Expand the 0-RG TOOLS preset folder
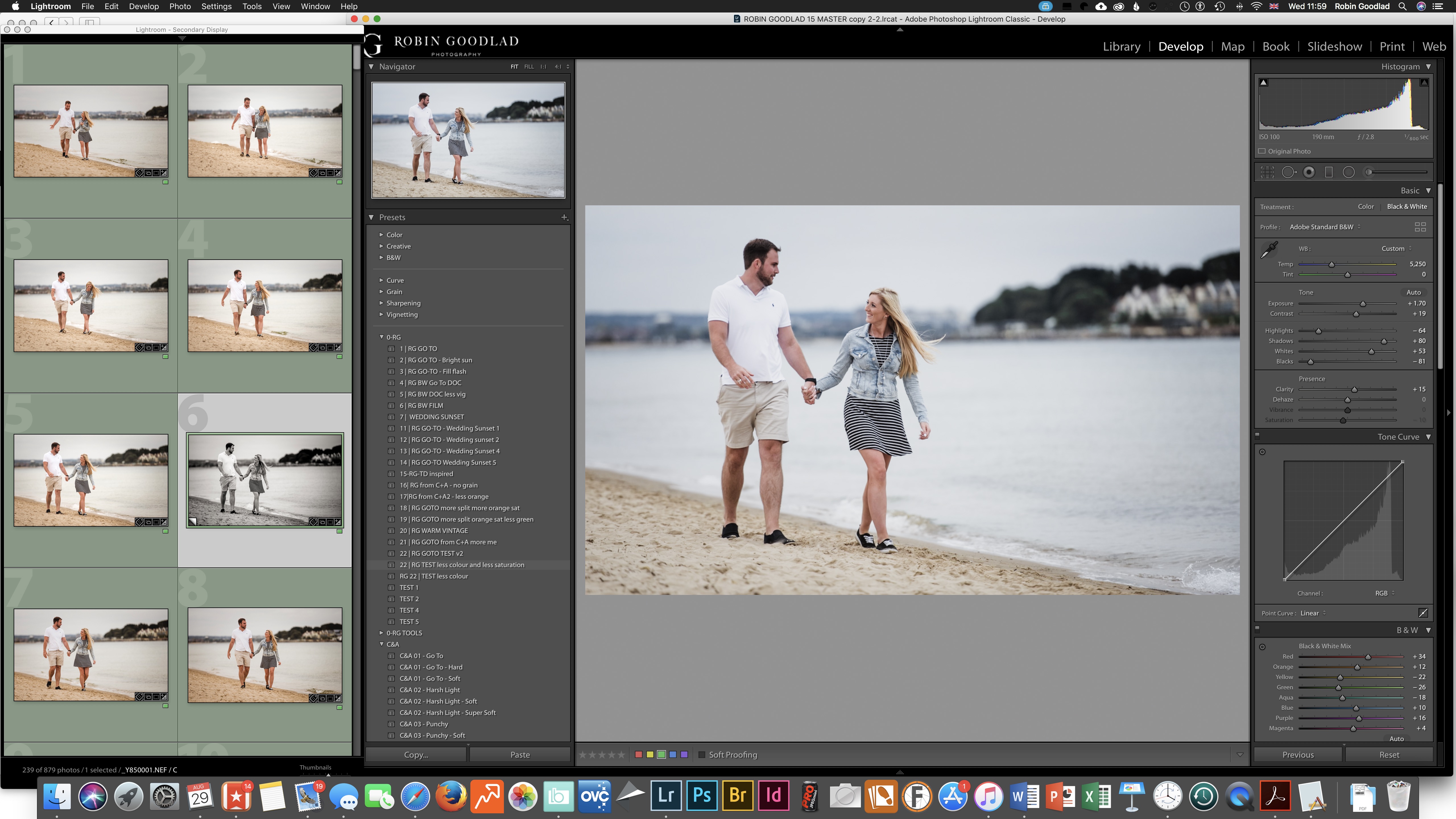The height and width of the screenshot is (819, 1456). click(x=382, y=633)
